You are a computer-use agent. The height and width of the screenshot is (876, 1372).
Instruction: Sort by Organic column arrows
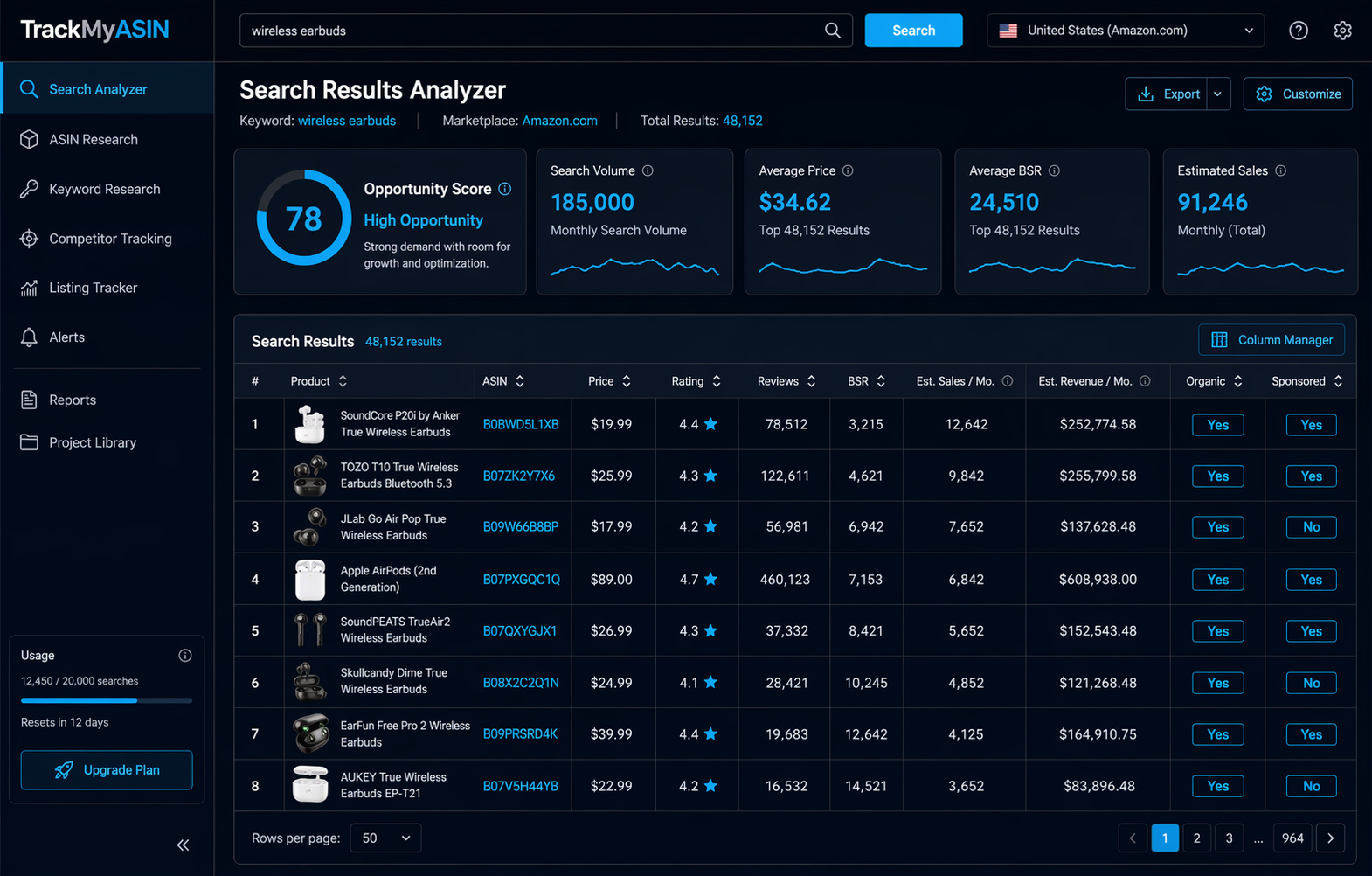1237,381
